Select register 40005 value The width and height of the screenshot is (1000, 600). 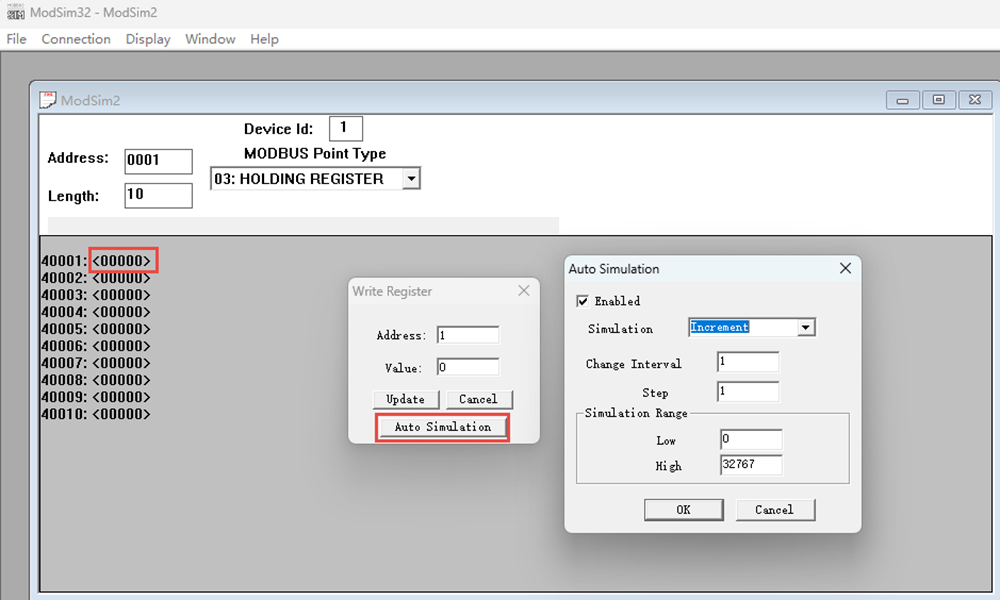click(121, 329)
